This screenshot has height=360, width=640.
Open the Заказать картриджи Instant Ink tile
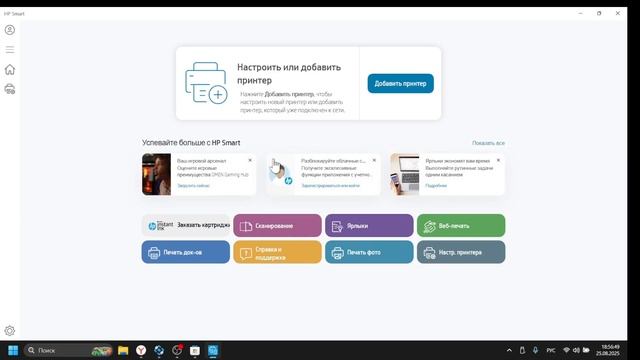click(x=186, y=225)
